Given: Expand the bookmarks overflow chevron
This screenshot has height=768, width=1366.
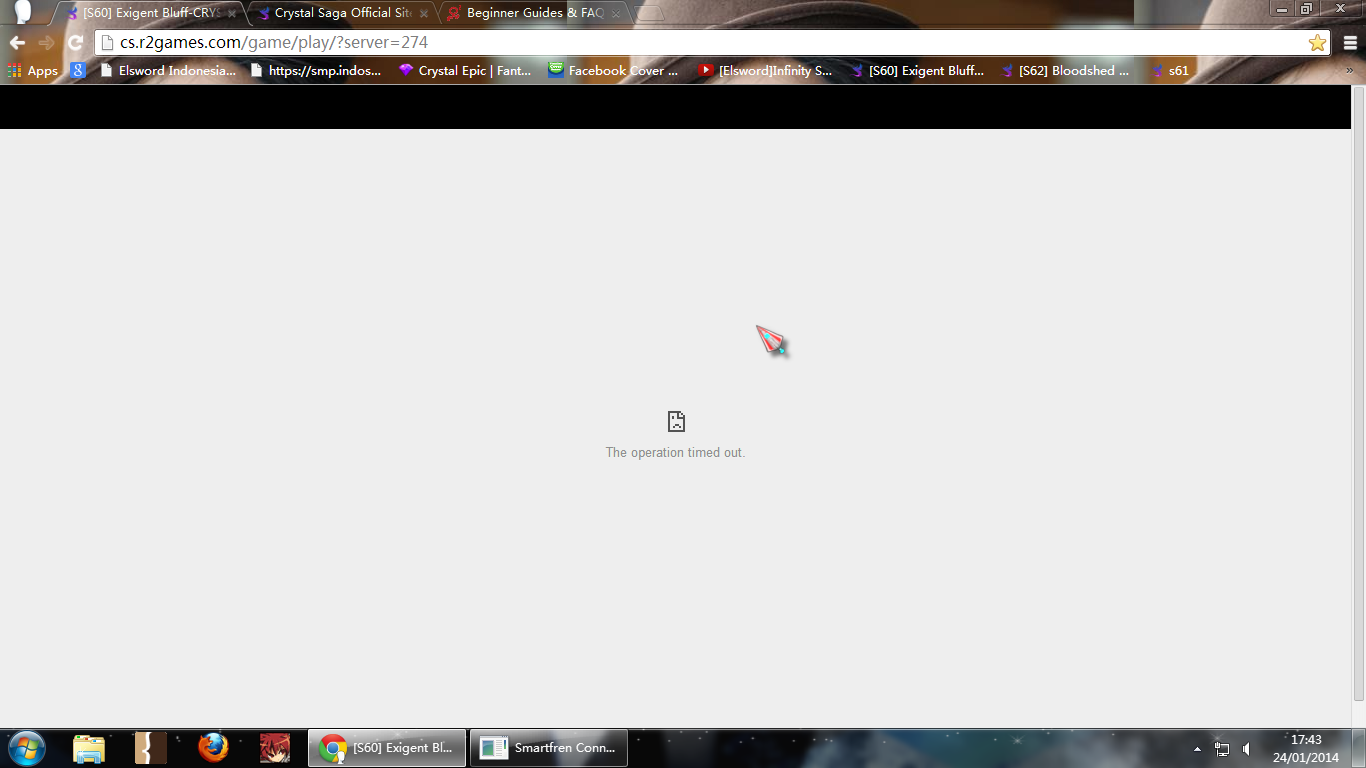Looking at the screenshot, I should [1349, 71].
